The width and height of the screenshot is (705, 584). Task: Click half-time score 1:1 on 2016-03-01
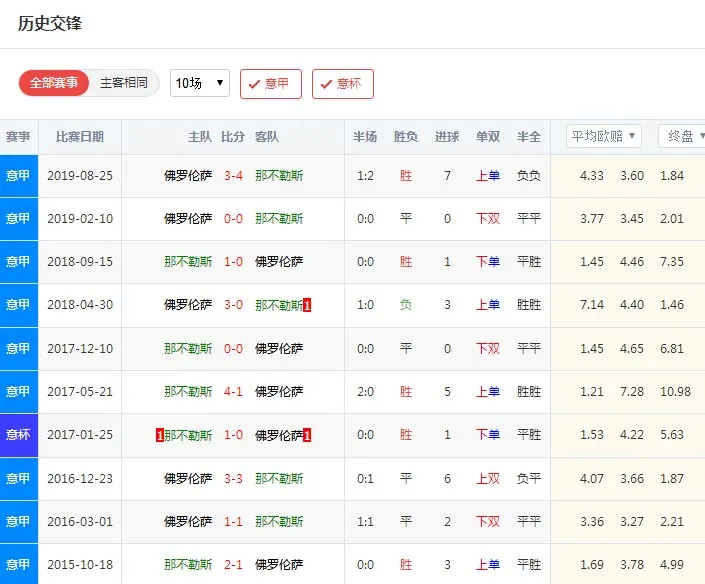pos(365,522)
